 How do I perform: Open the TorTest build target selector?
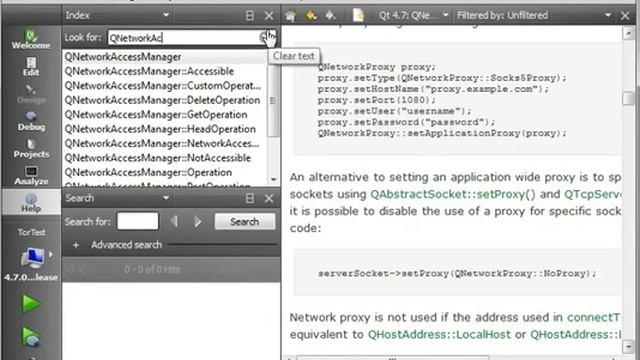click(x=32, y=255)
